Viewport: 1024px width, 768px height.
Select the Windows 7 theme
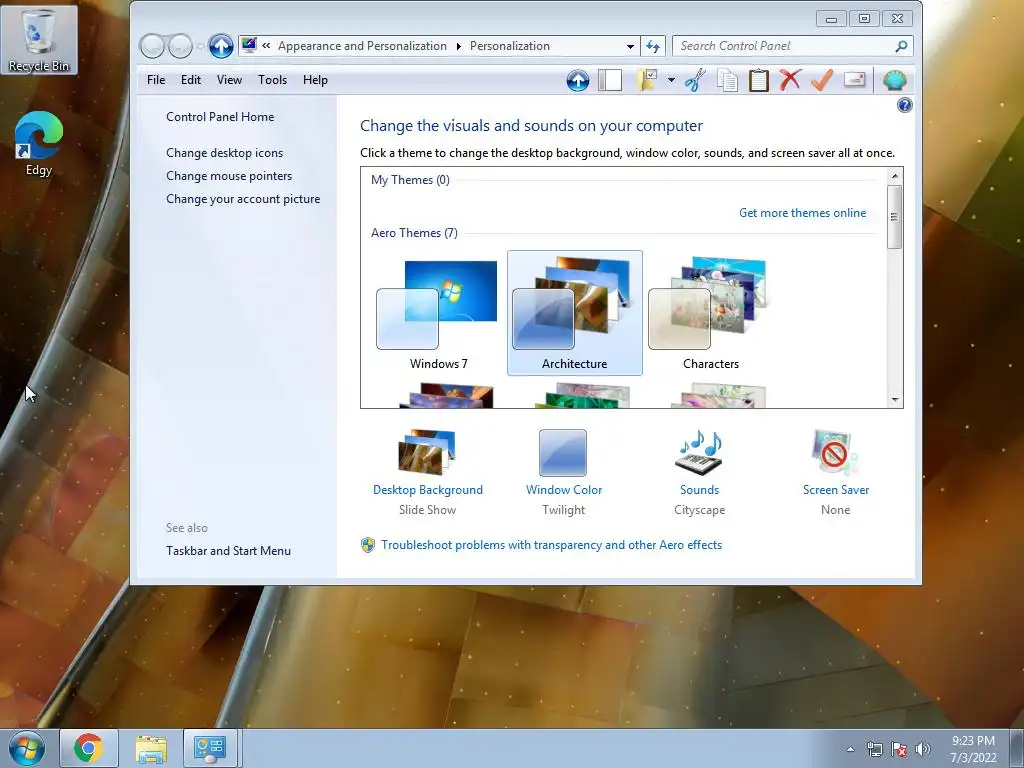438,313
